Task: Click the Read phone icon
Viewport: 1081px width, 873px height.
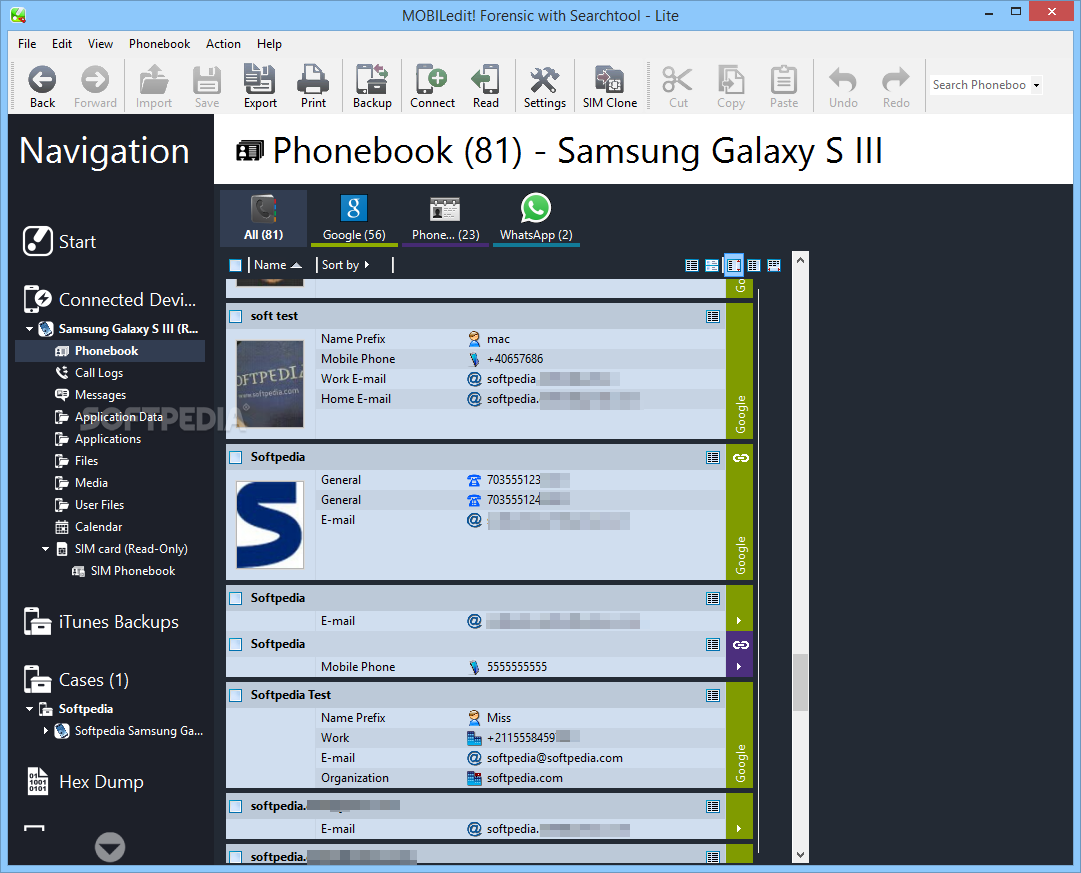Action: [x=485, y=87]
